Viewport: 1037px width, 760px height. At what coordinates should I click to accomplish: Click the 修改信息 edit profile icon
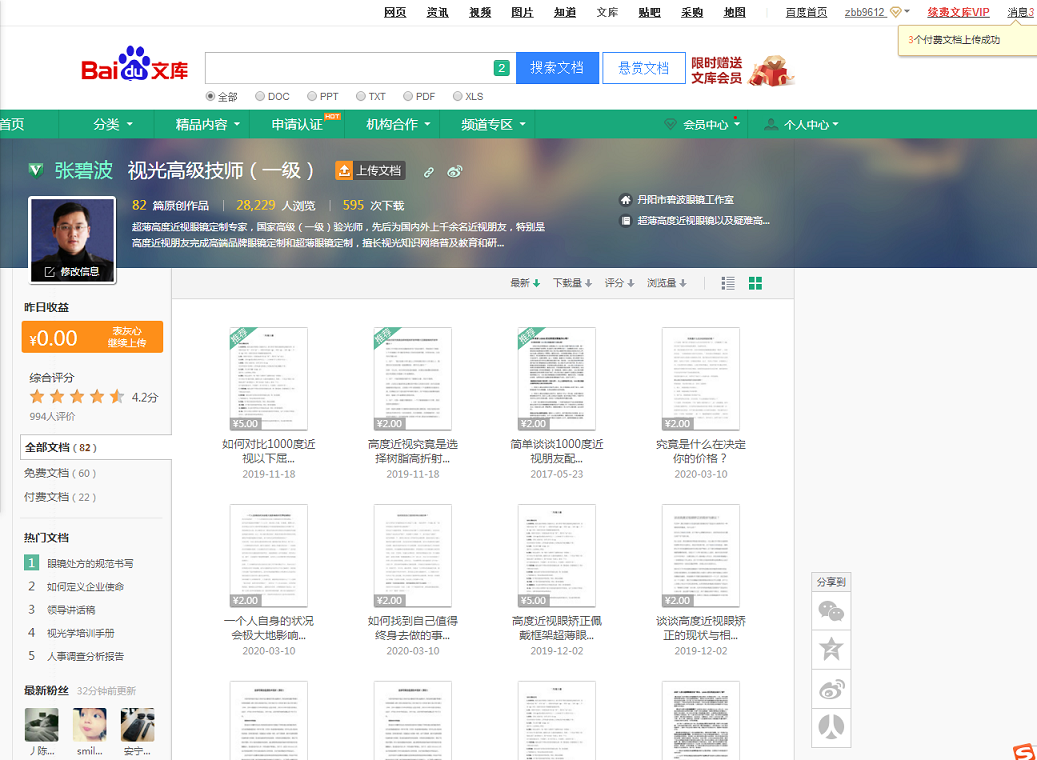[49, 272]
